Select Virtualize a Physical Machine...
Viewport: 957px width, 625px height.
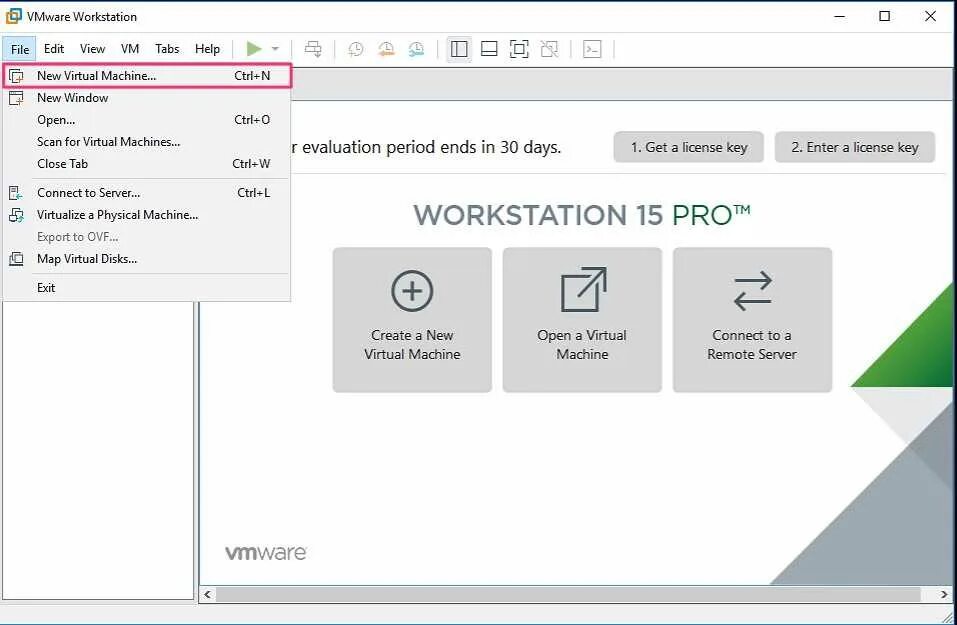(147, 215)
